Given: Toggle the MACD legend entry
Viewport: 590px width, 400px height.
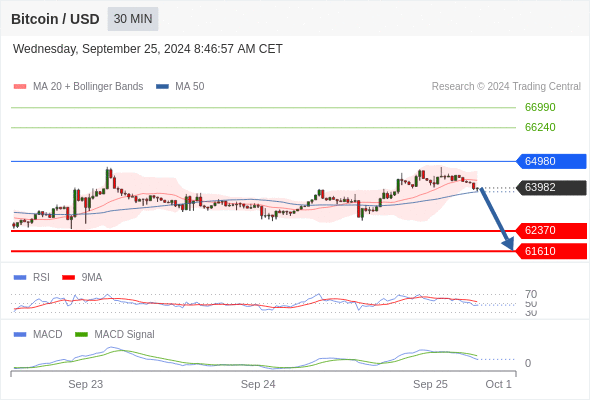Looking at the screenshot, I should tap(38, 334).
